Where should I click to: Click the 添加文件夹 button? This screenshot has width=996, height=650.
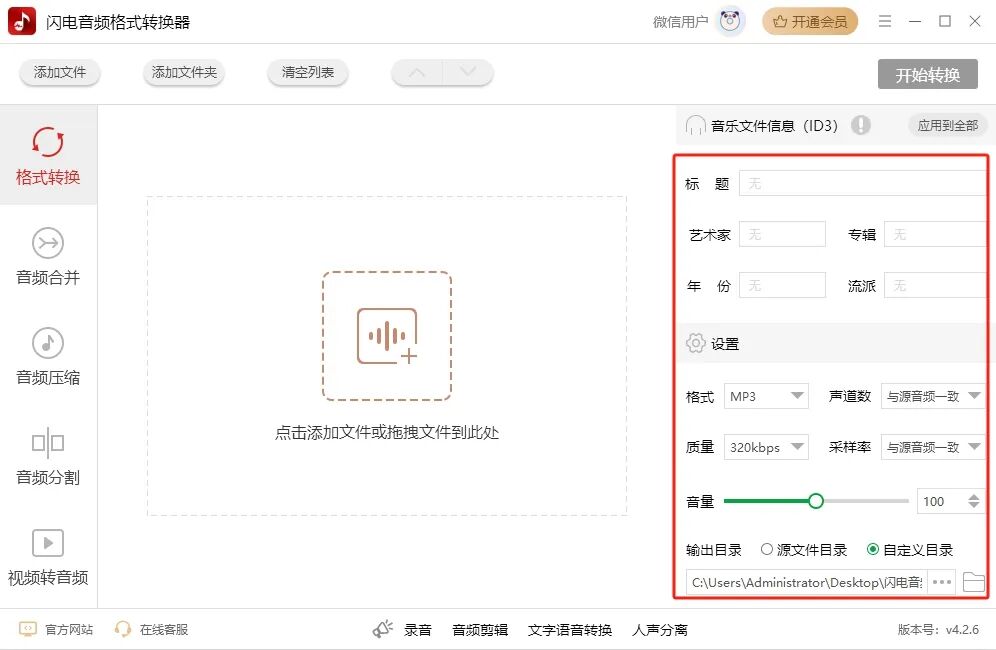point(184,72)
